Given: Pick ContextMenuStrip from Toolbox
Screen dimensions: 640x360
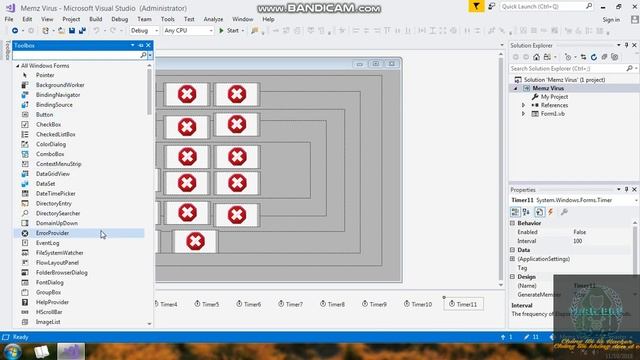Looking at the screenshot, I should pyautogui.click(x=58, y=164).
